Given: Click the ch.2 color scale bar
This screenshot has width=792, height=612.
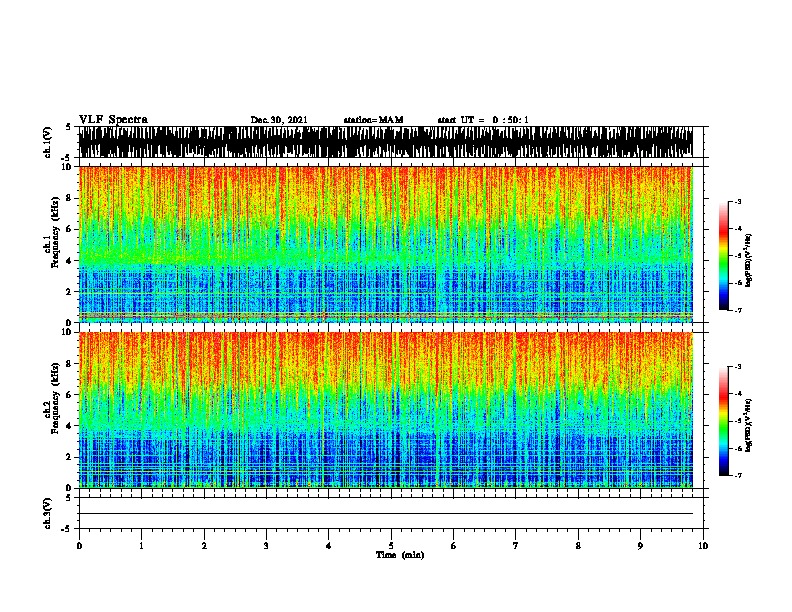Looking at the screenshot, I should click(x=724, y=421).
